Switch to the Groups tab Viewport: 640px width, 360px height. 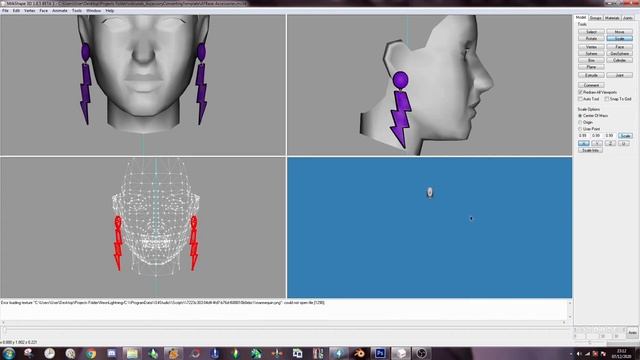click(596, 18)
